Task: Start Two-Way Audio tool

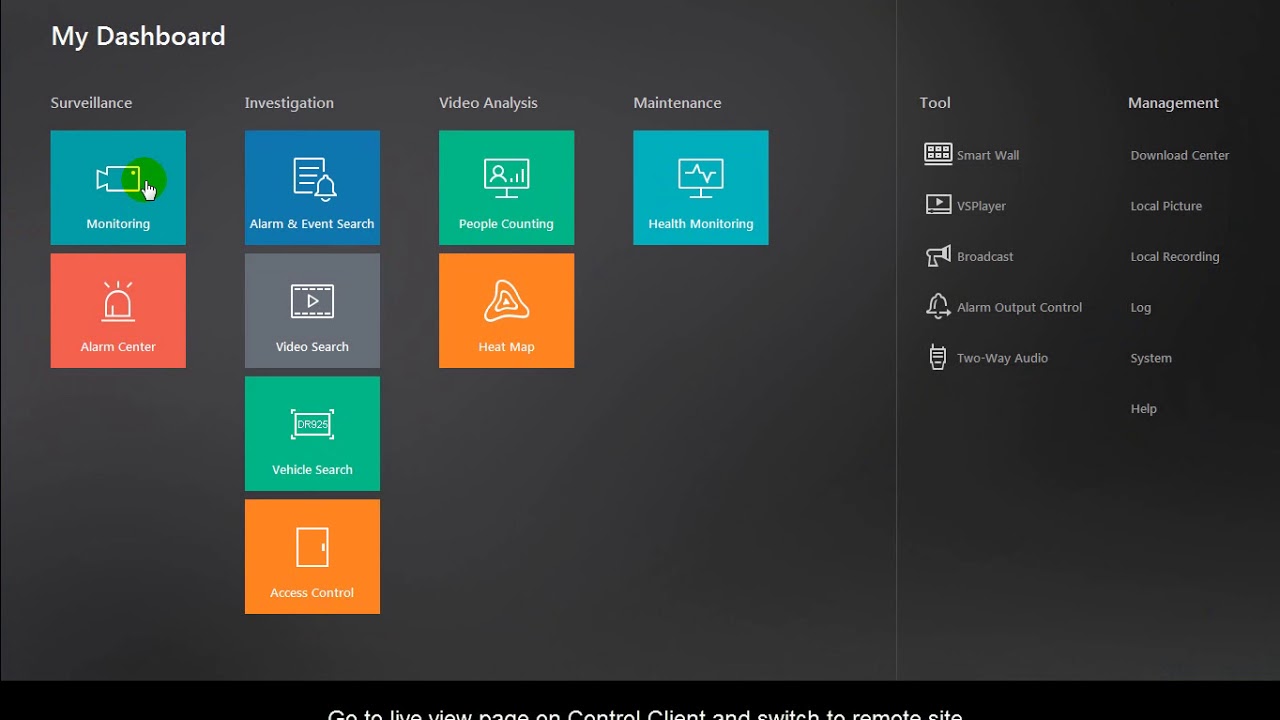Action: pyautogui.click(x=1001, y=358)
